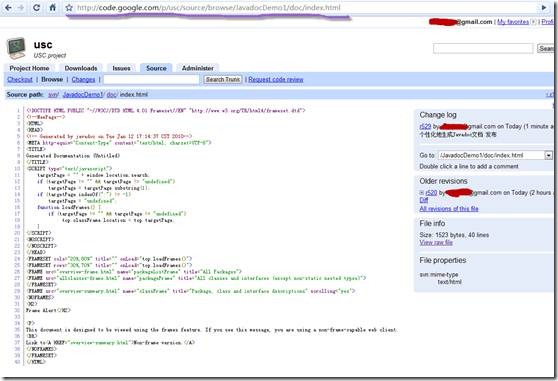Click the usc project title
558x381 pixels.
click(x=43, y=44)
